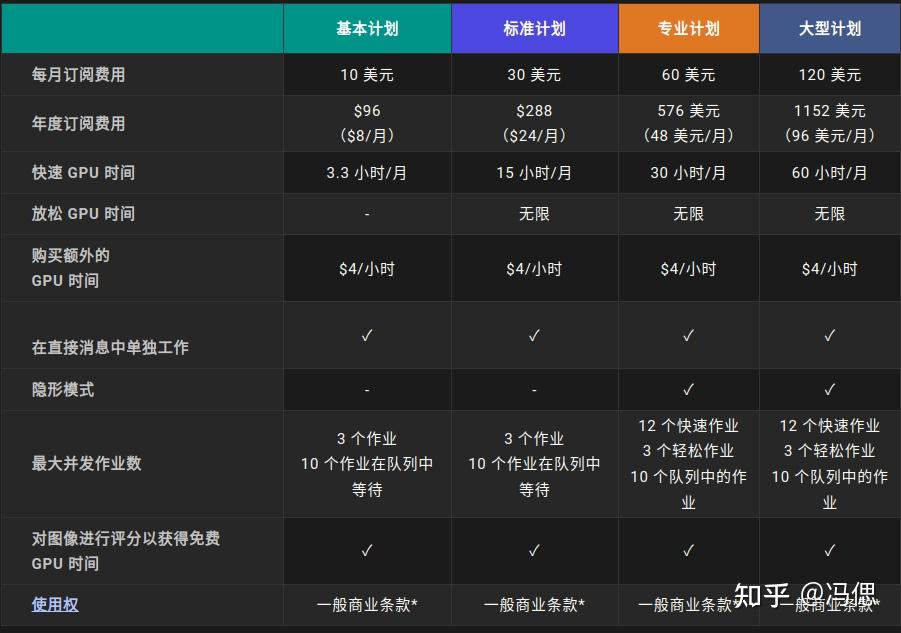Click the 标准计划 checkmark for 在直接消息中单独工作
The width and height of the screenshot is (901, 633).
(535, 335)
